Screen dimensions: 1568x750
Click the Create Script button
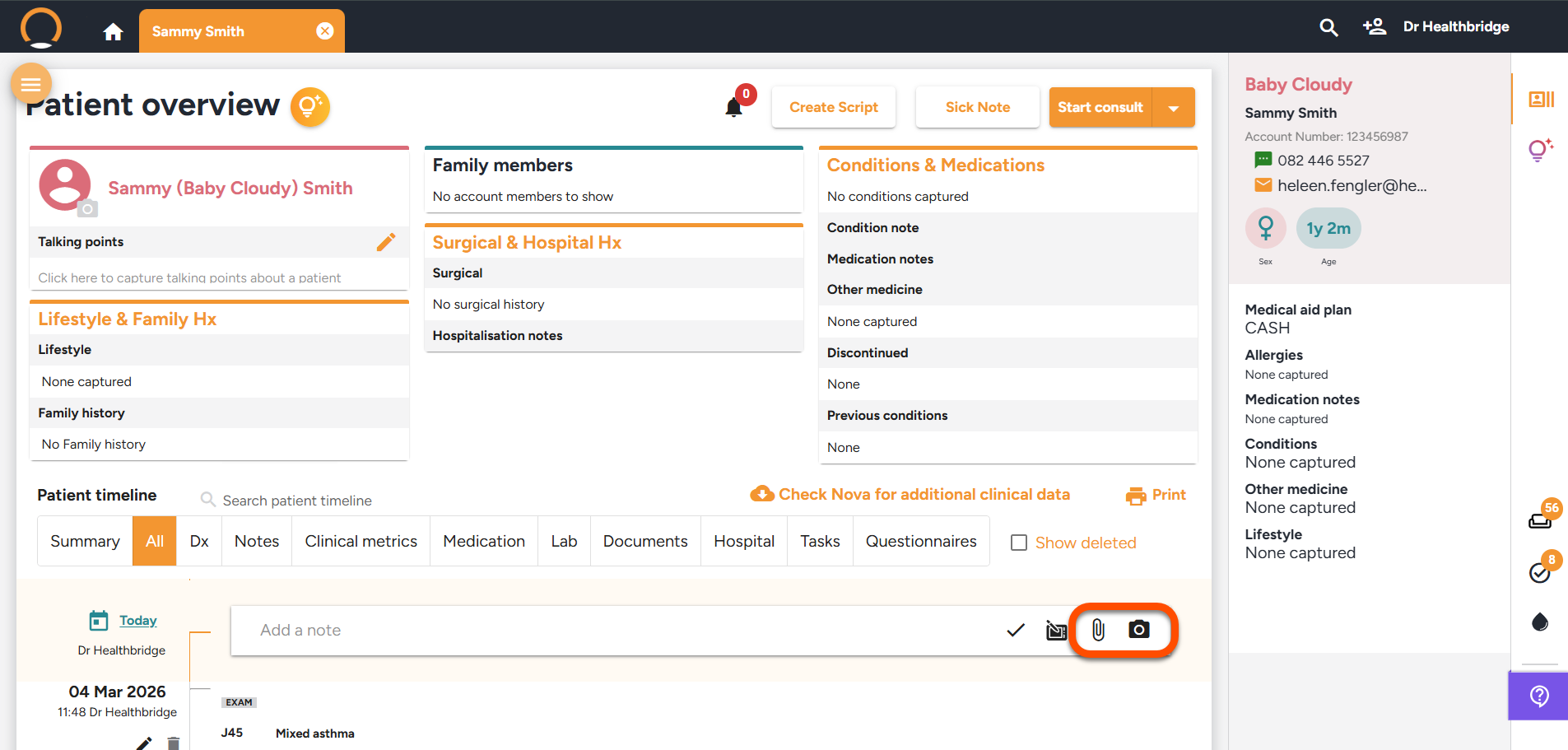pos(833,107)
